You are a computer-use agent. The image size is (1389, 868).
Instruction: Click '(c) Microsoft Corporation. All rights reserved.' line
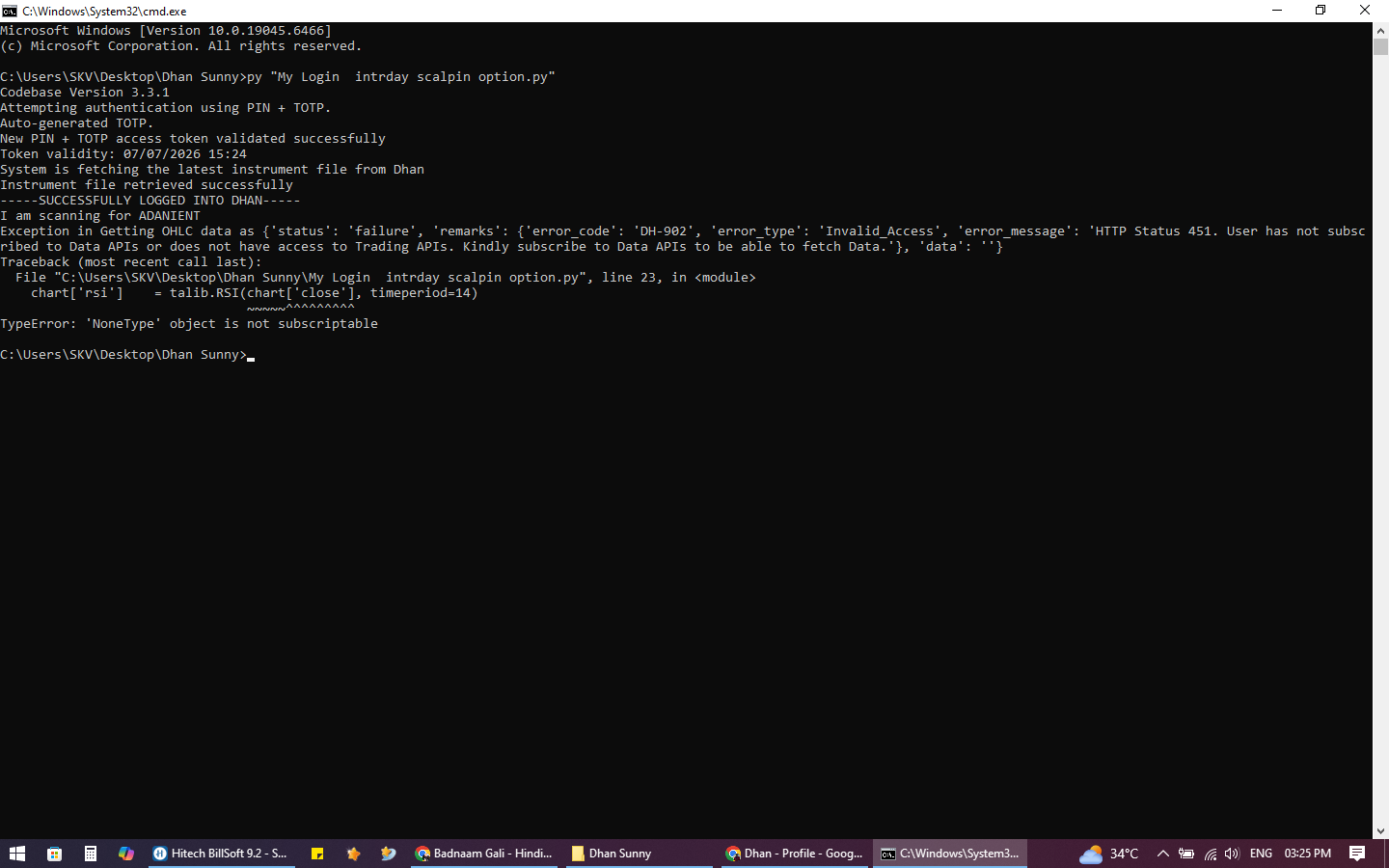[x=181, y=46]
